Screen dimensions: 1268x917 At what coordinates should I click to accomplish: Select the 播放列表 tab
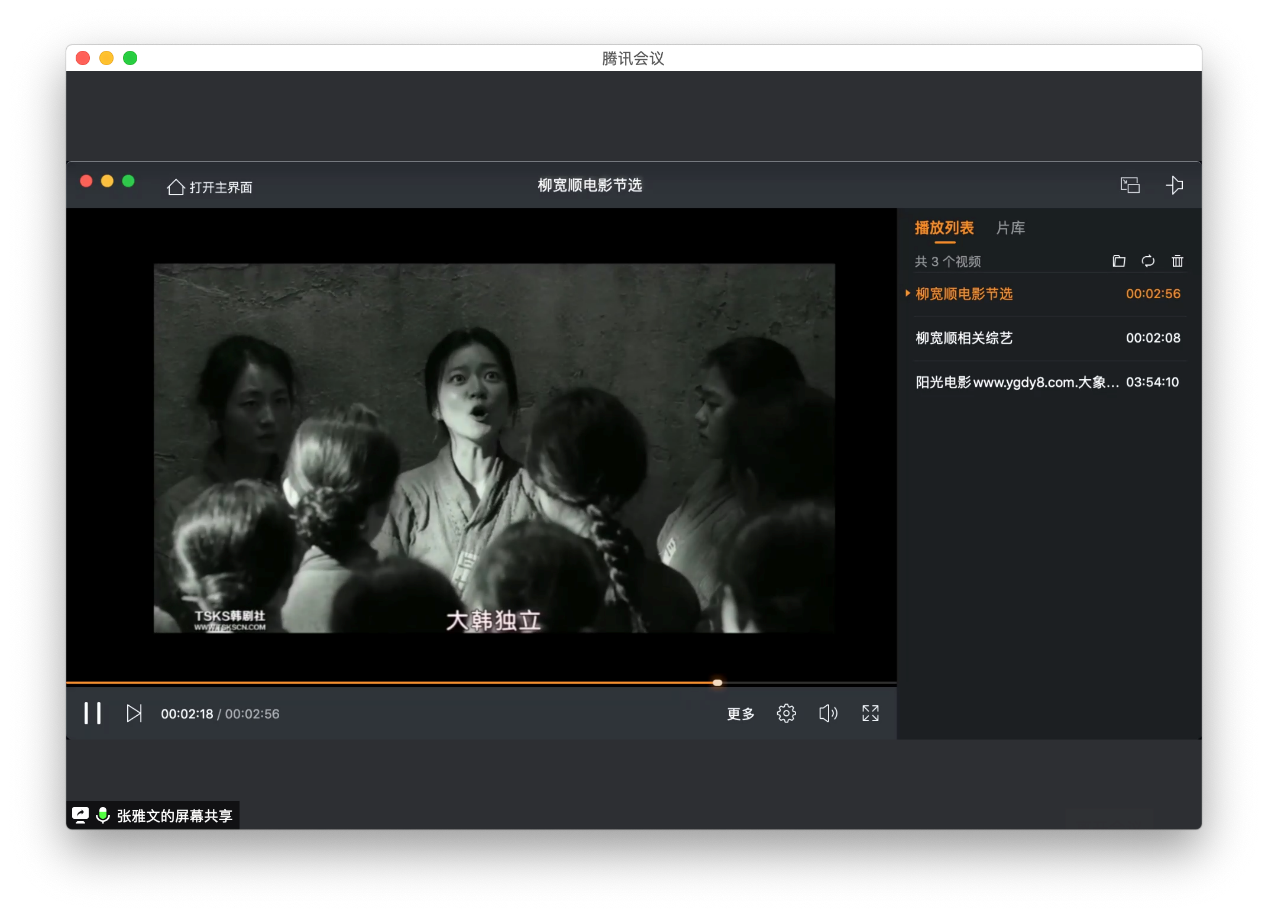944,228
